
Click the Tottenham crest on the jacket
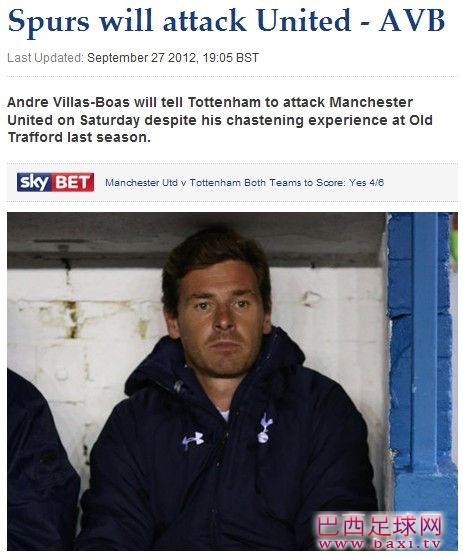[264, 428]
